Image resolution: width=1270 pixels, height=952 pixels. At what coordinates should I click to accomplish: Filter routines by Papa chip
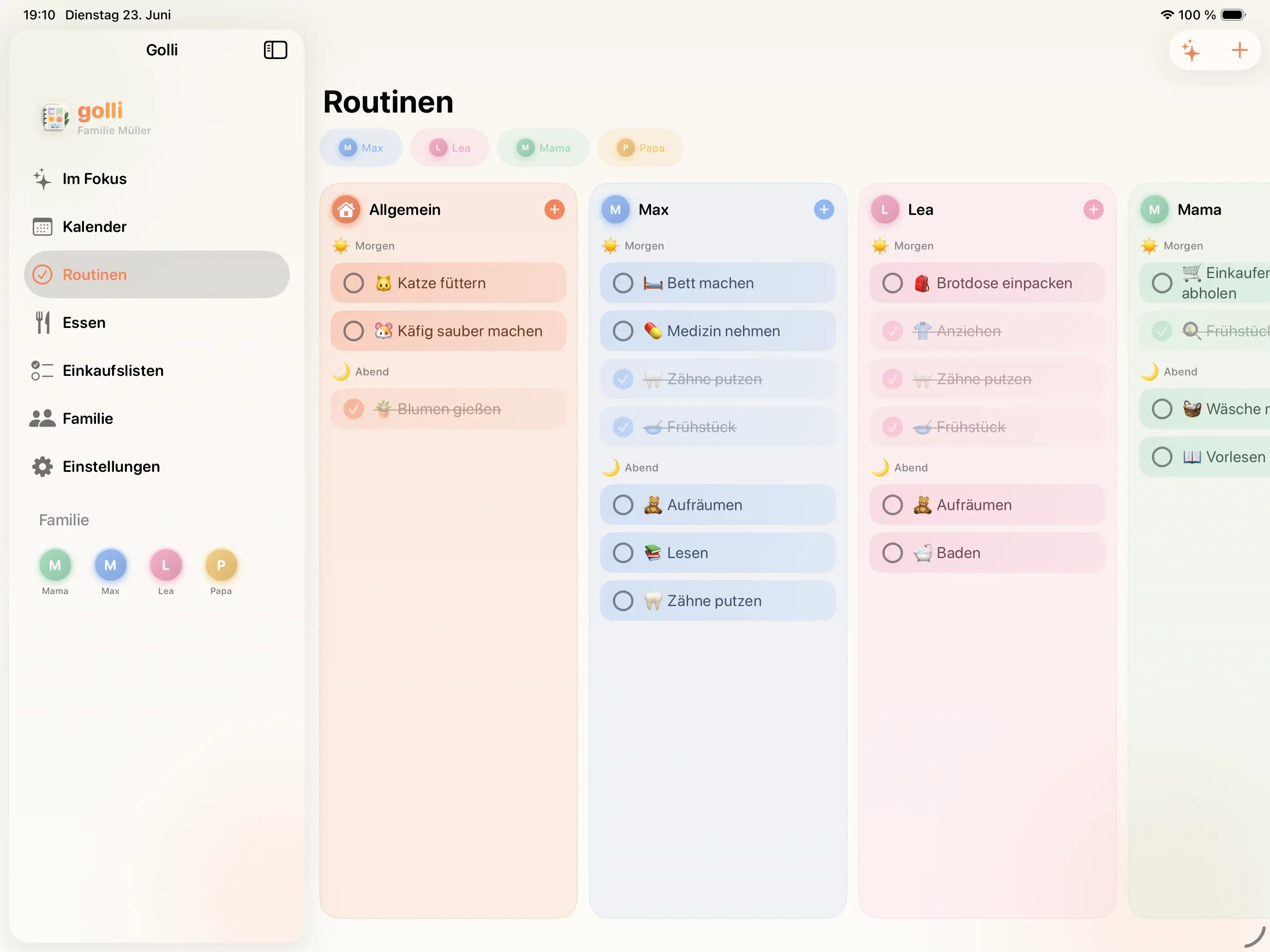640,148
